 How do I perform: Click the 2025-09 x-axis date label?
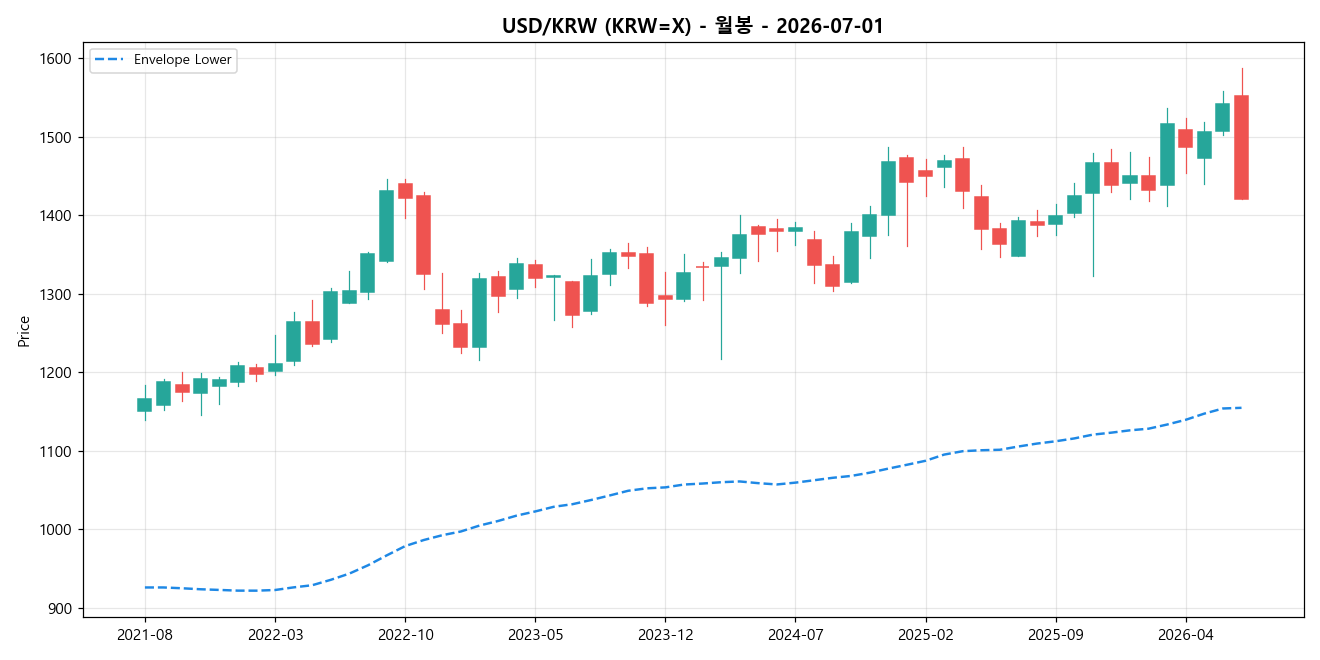click(x=1056, y=634)
